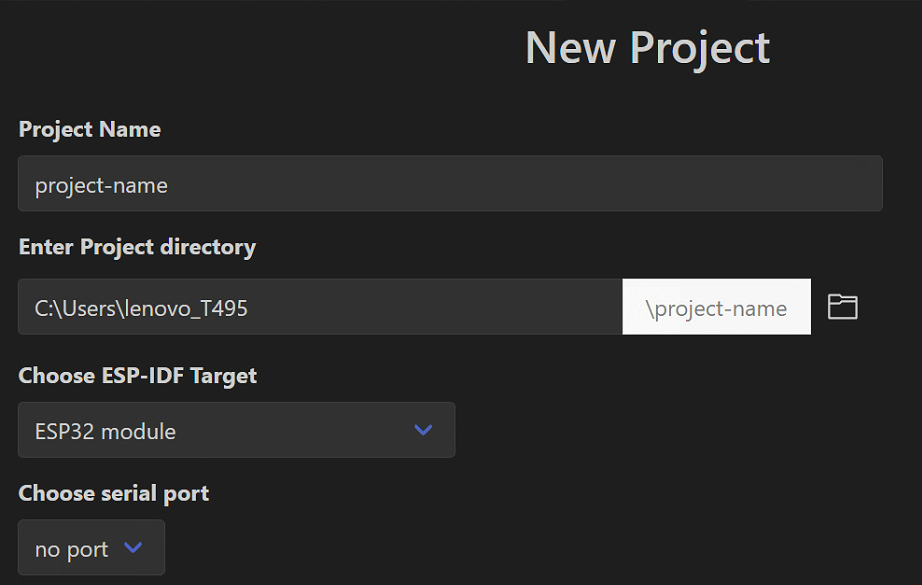922x585 pixels.
Task: Click the Enter Project directory label
Action: 137,247
